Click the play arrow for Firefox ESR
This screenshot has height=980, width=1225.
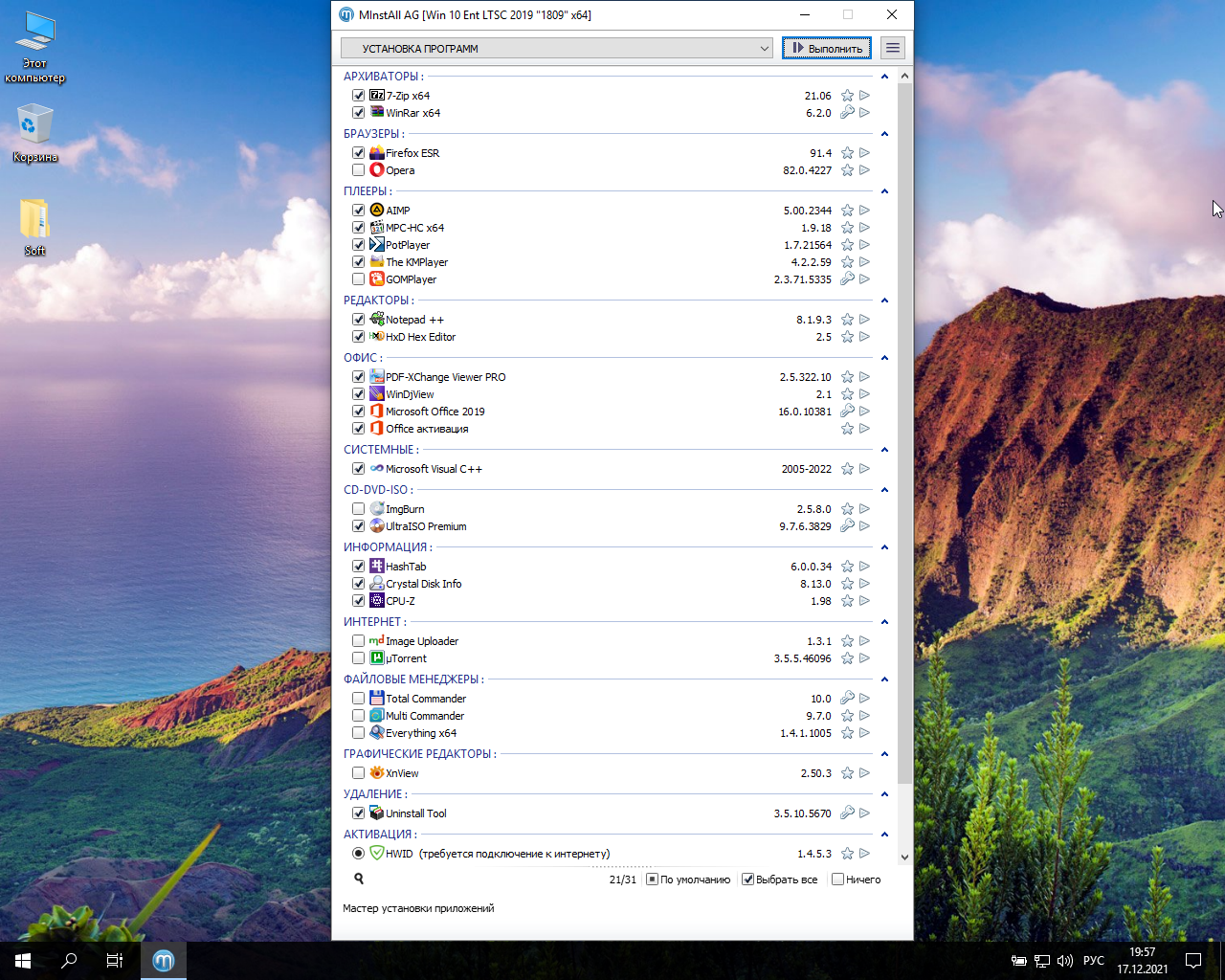tap(864, 153)
